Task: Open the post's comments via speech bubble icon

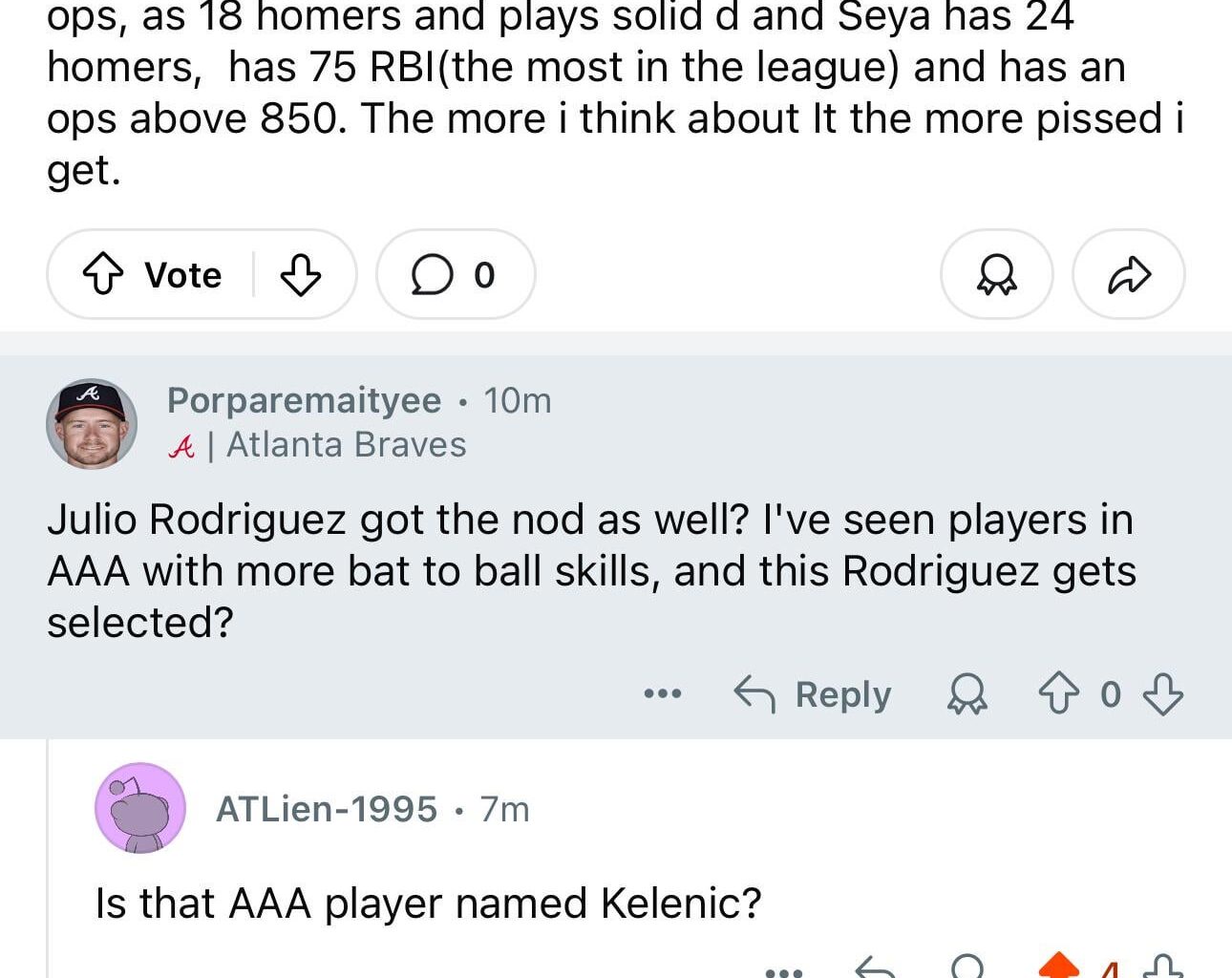Action: click(x=454, y=274)
